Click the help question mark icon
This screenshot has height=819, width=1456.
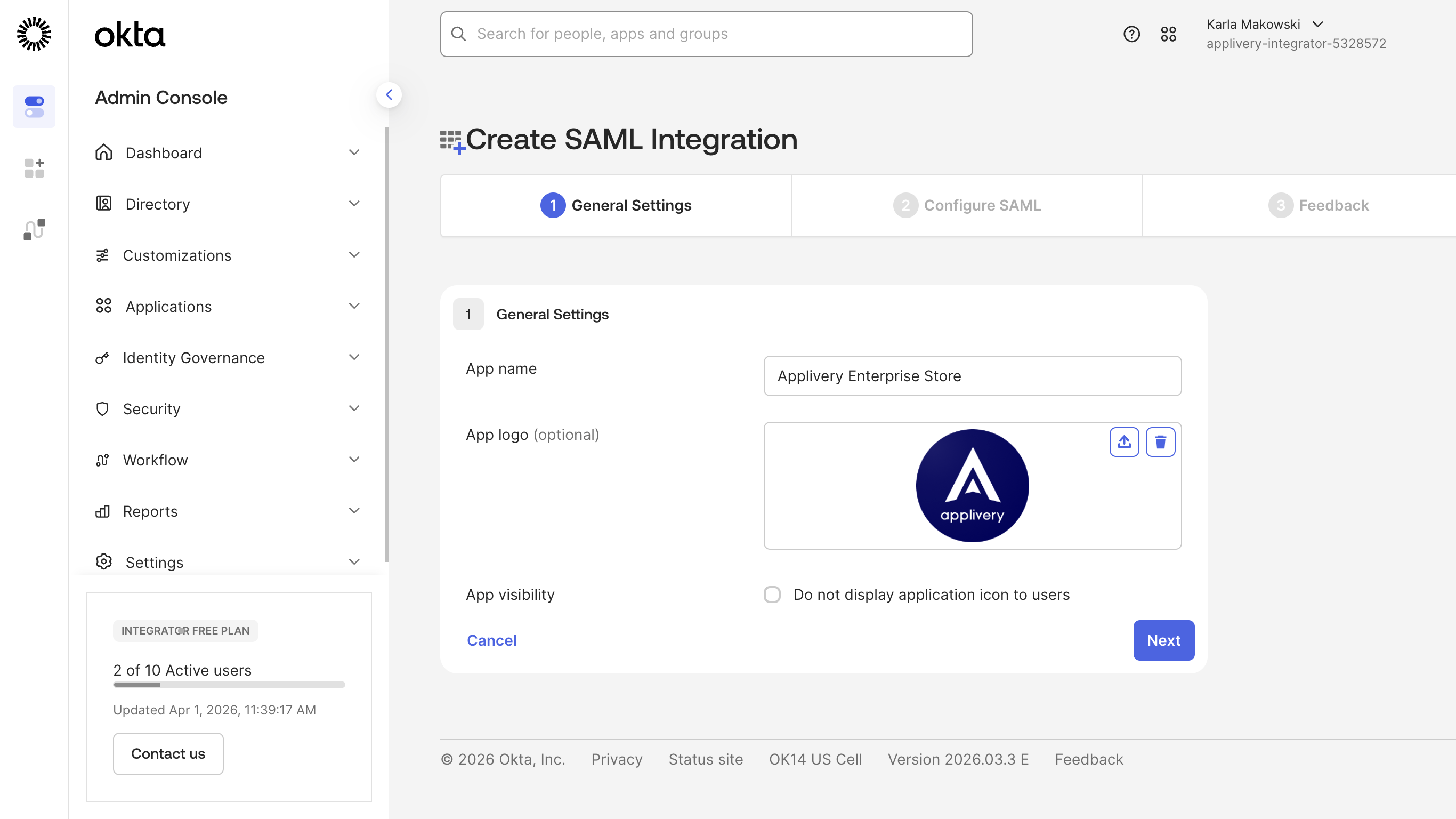[1131, 34]
